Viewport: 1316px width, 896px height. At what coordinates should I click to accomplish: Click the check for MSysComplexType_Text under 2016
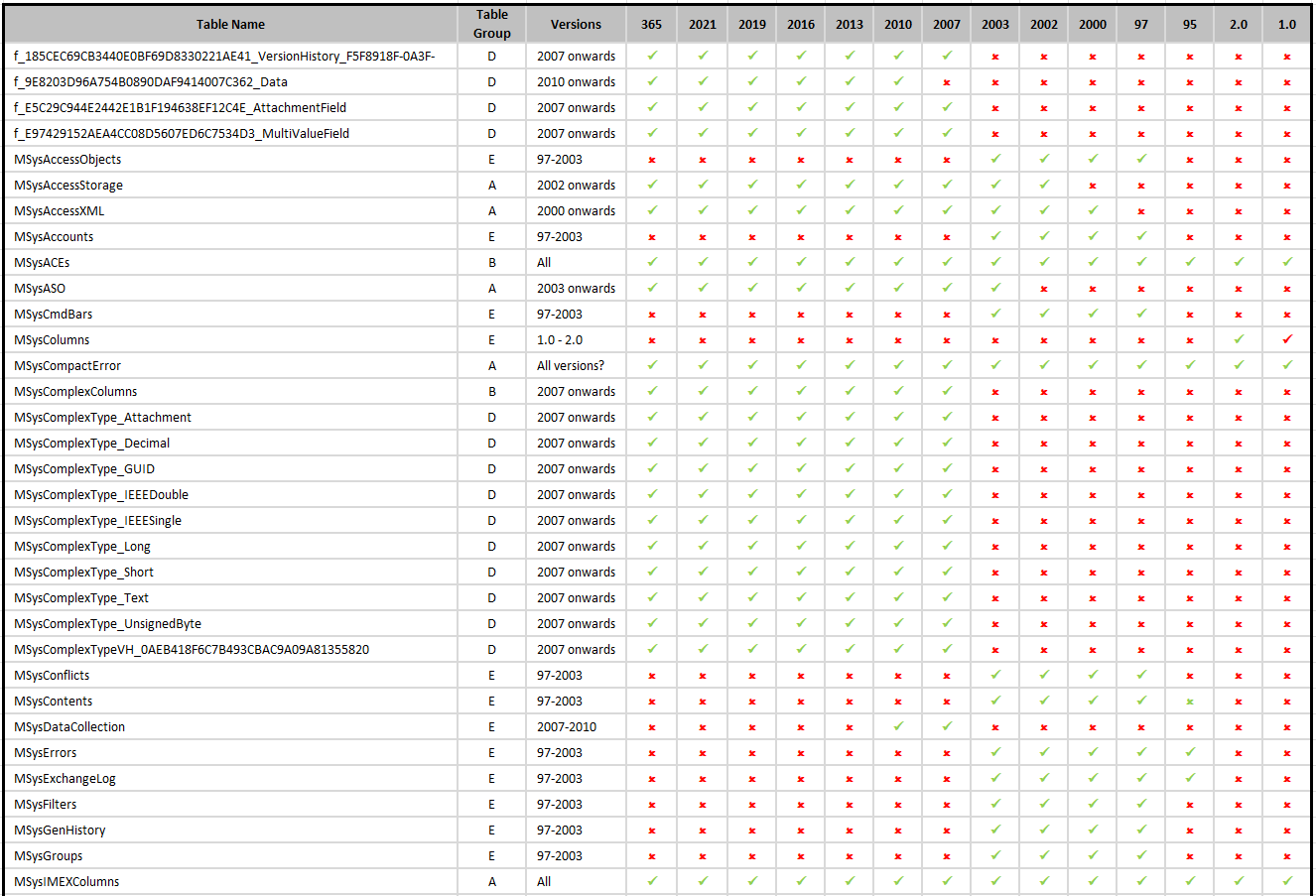(x=801, y=597)
